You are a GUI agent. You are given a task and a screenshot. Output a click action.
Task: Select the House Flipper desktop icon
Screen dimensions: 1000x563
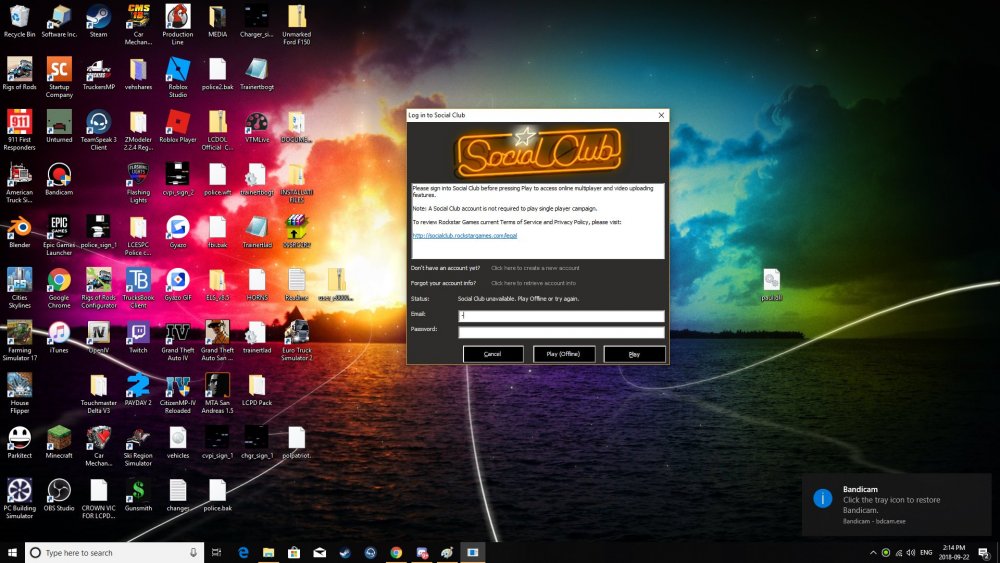tap(19, 394)
